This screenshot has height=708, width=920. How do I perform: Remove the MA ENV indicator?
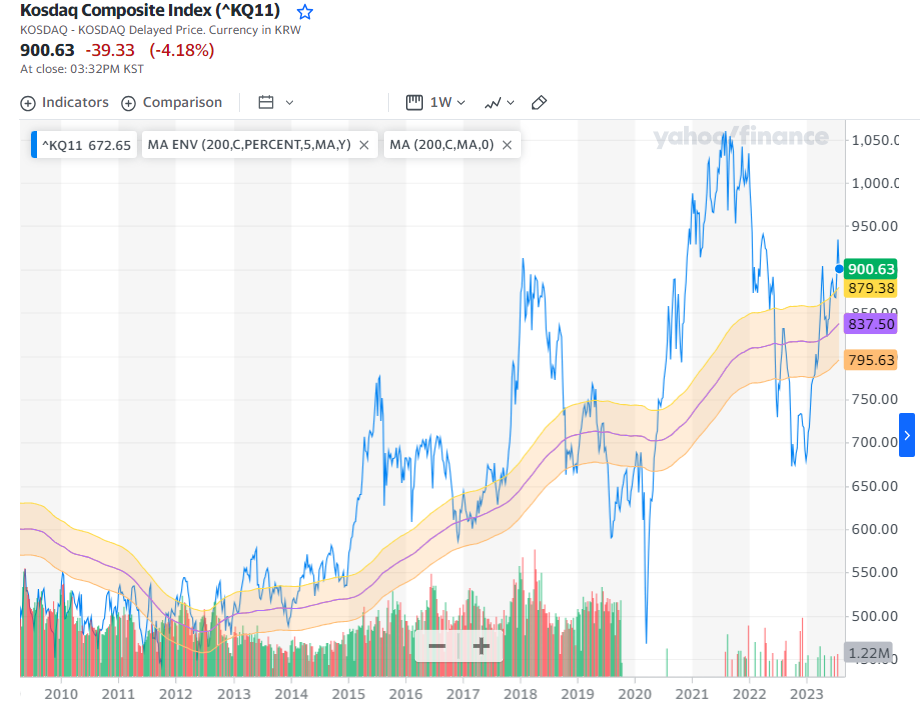coord(364,145)
